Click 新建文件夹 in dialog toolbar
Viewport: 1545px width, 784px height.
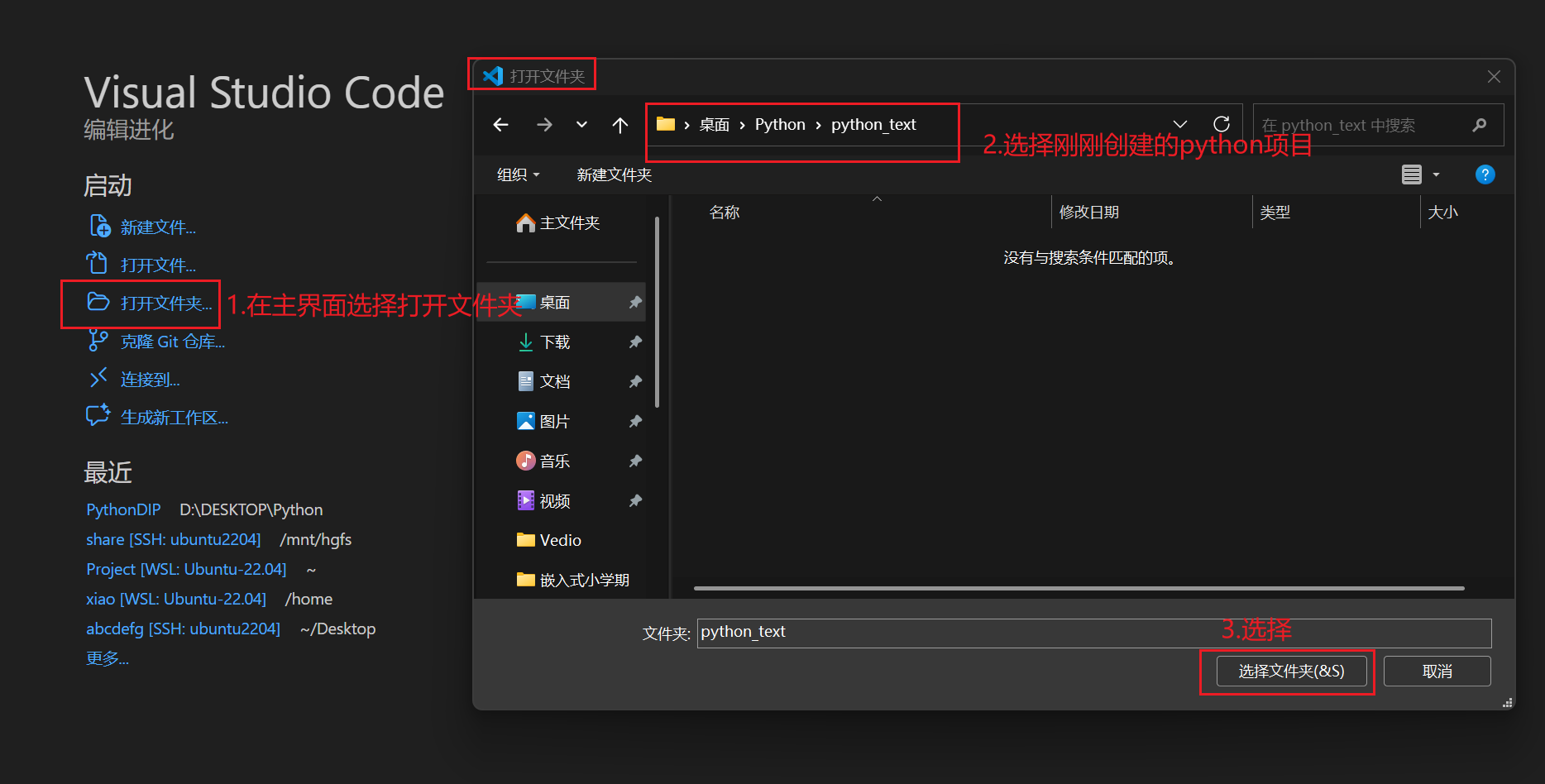[614, 174]
